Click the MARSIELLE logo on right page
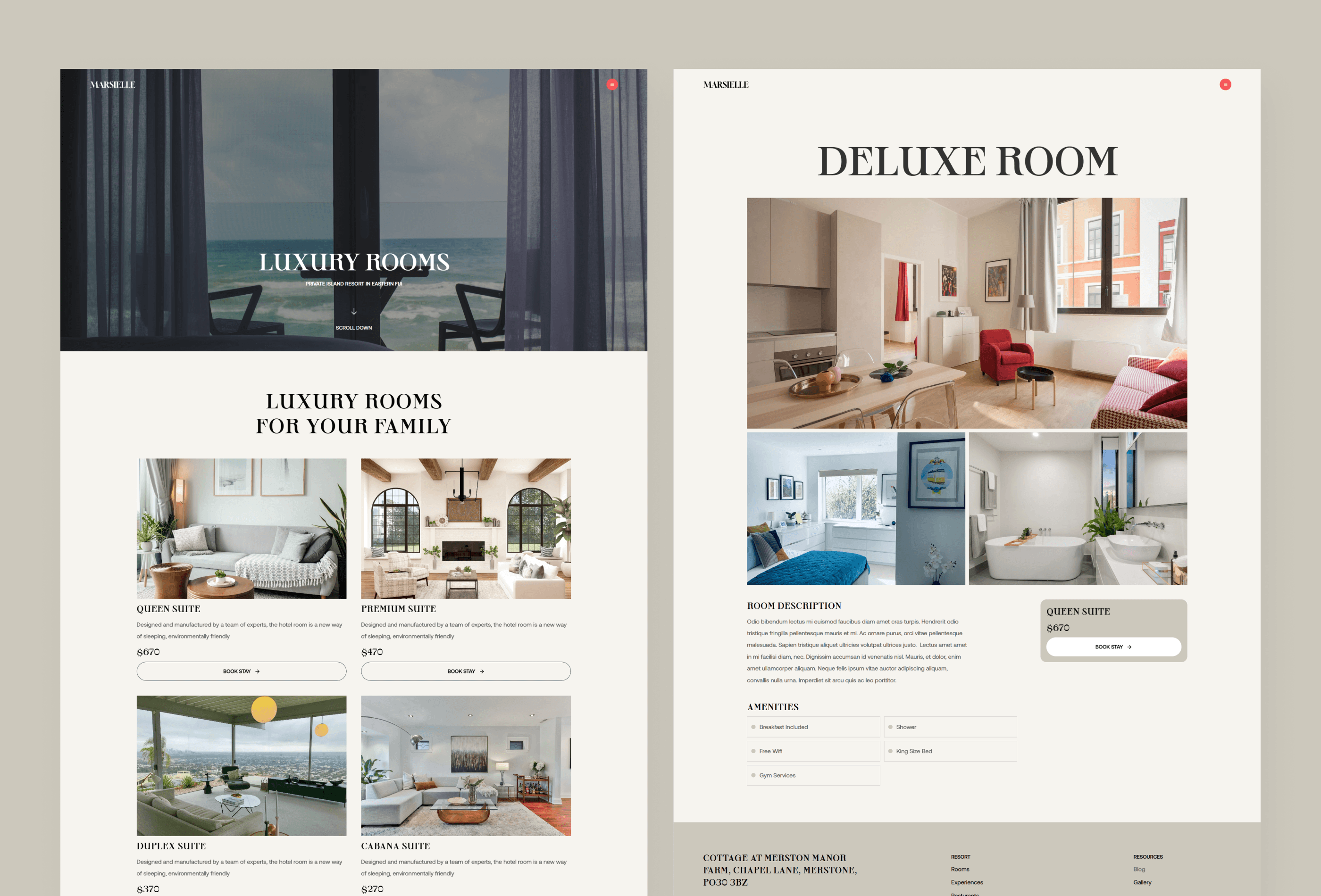This screenshot has width=1321, height=896. (726, 84)
